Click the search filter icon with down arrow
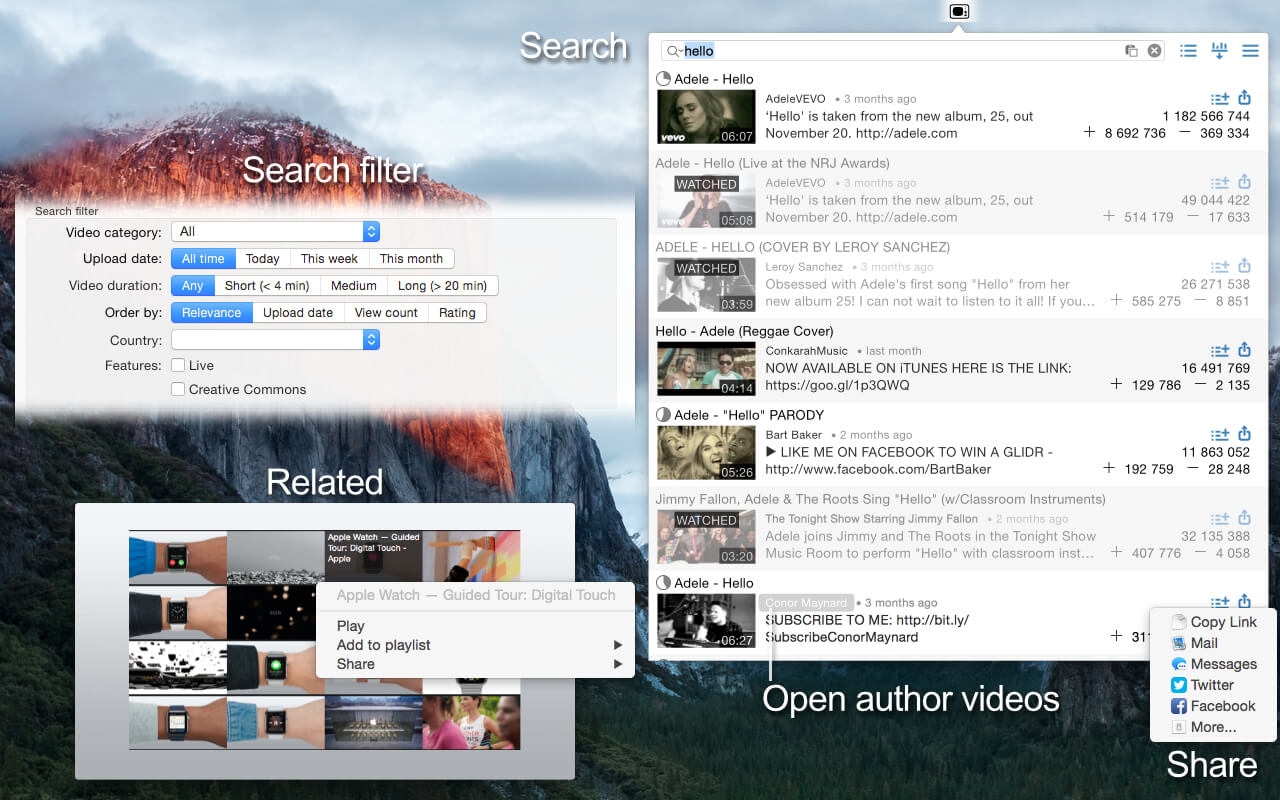This screenshot has height=800, width=1280. [1219, 51]
